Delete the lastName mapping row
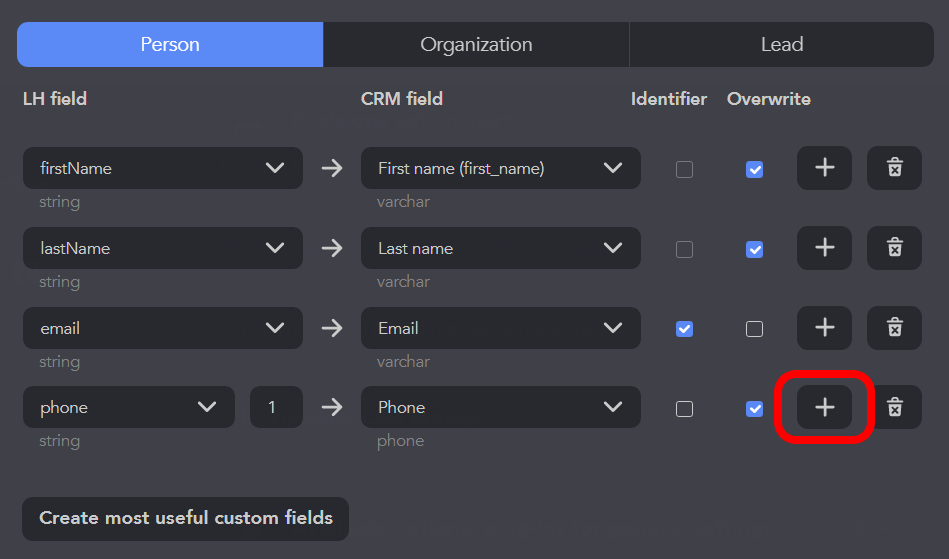This screenshot has width=949, height=559. pos(895,247)
